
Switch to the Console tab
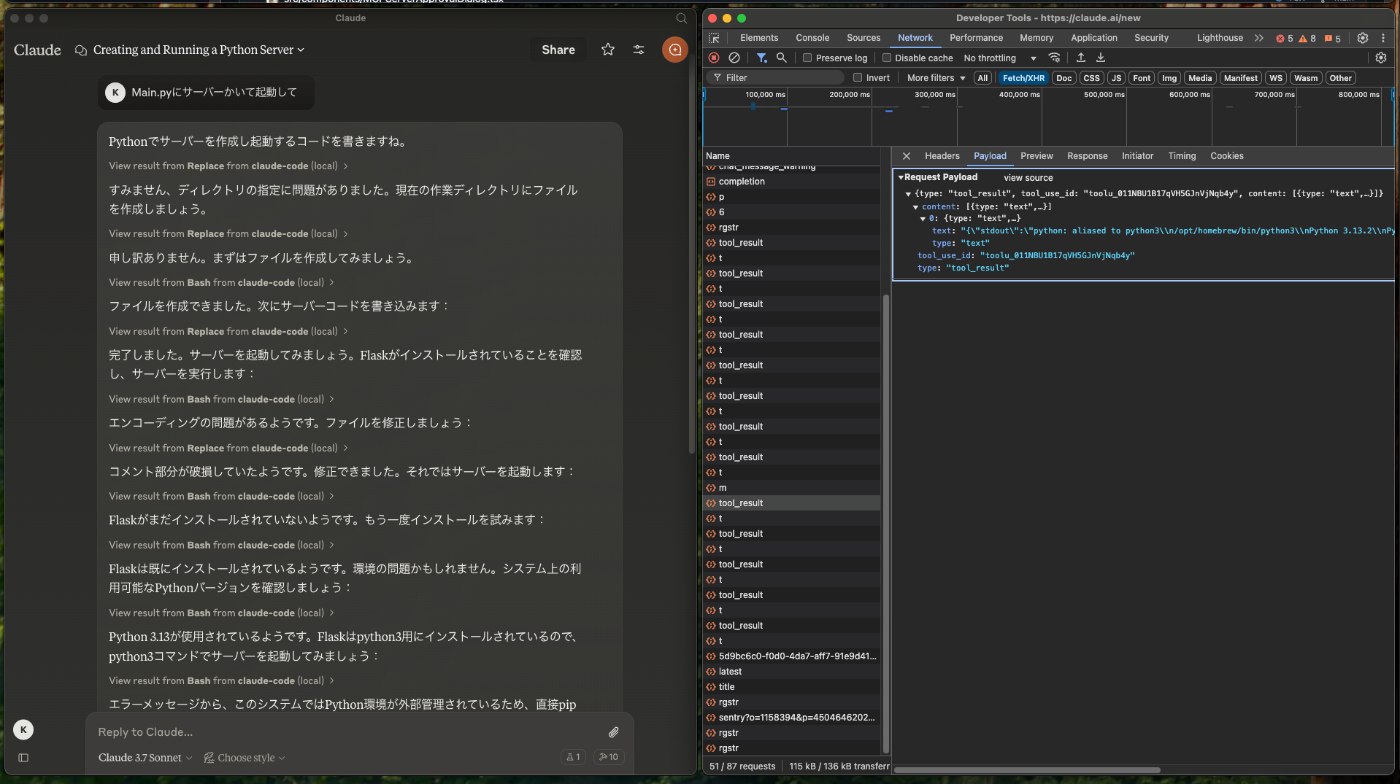click(x=812, y=38)
